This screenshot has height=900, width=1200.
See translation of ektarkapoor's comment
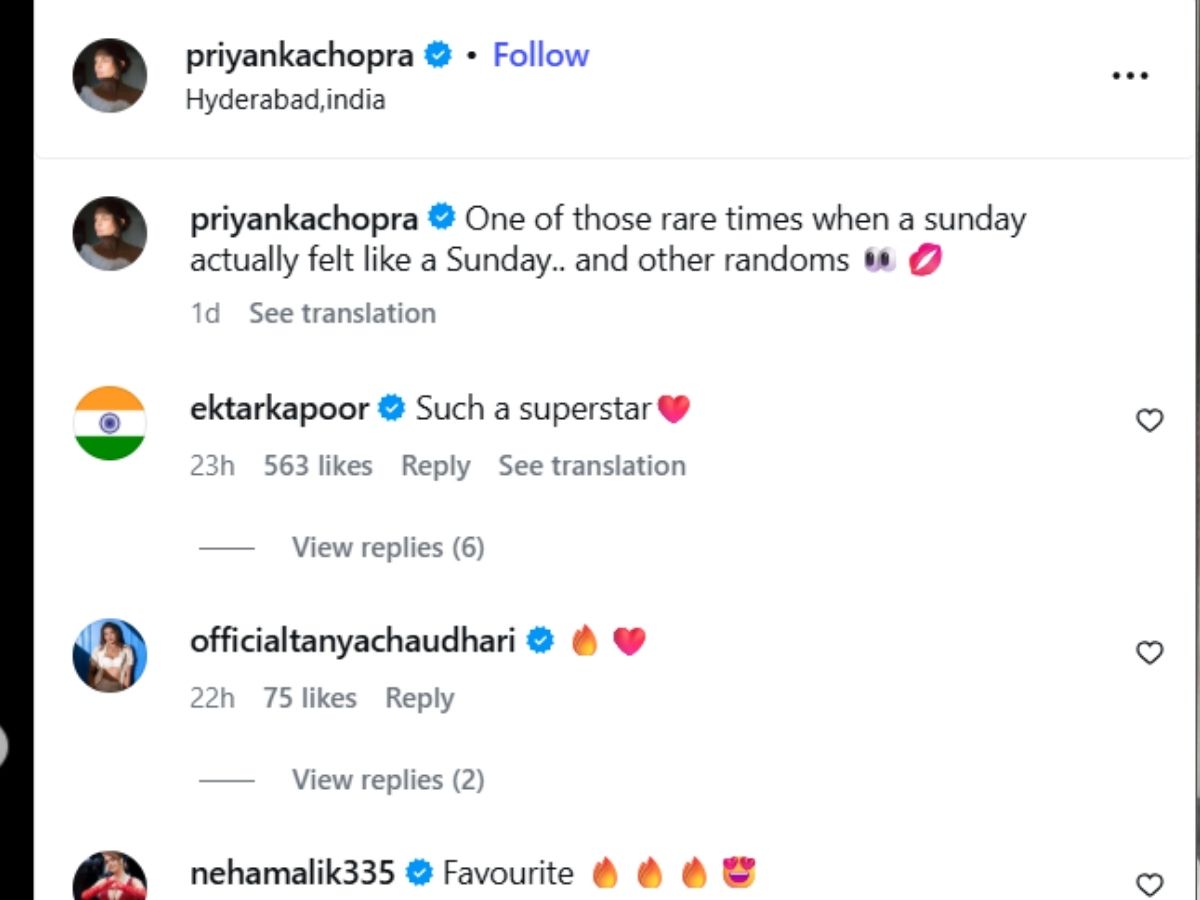pyautogui.click(x=592, y=466)
